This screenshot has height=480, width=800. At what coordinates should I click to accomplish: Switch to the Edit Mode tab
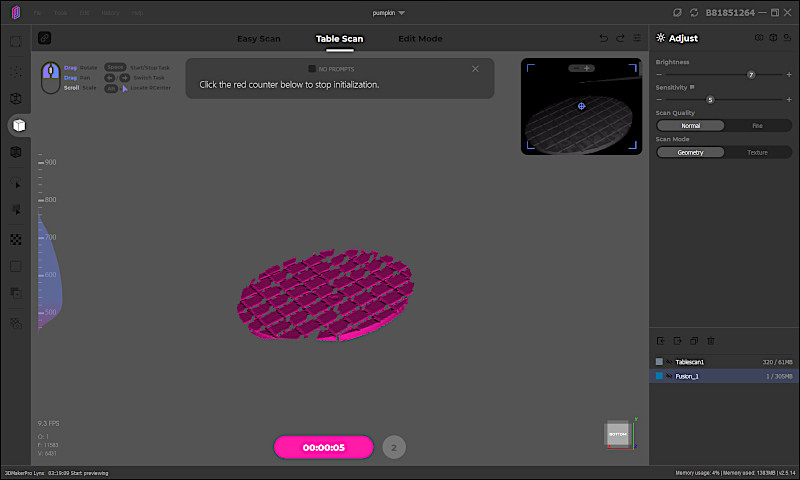420,39
